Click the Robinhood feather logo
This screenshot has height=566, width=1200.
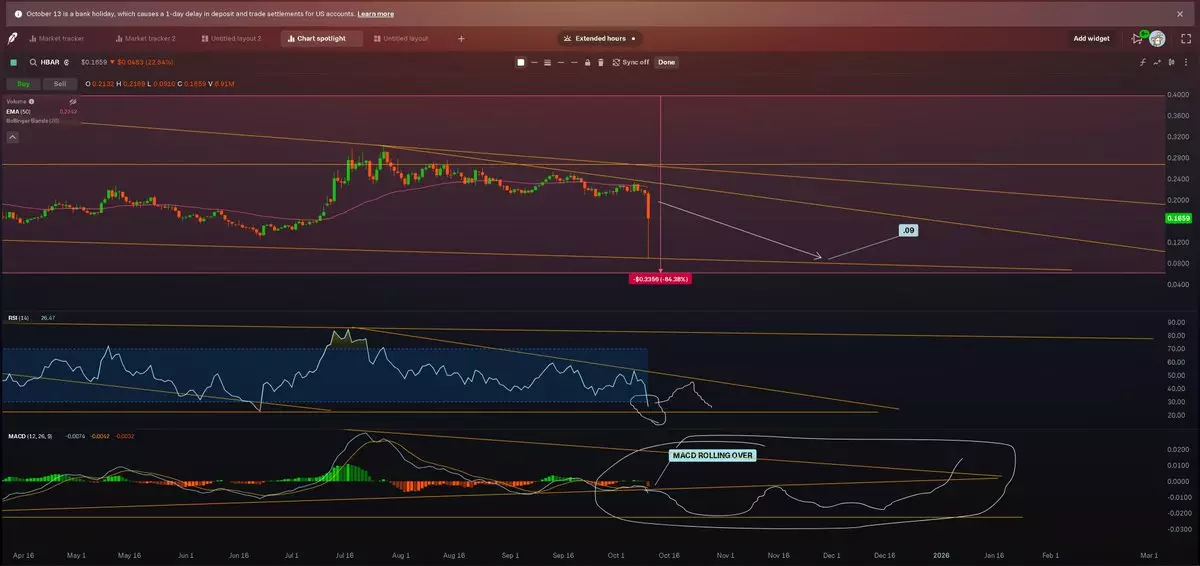click(12, 38)
